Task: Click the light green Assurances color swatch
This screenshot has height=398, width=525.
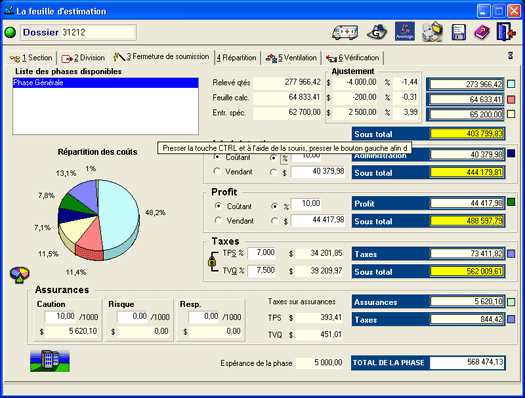Action: point(511,302)
